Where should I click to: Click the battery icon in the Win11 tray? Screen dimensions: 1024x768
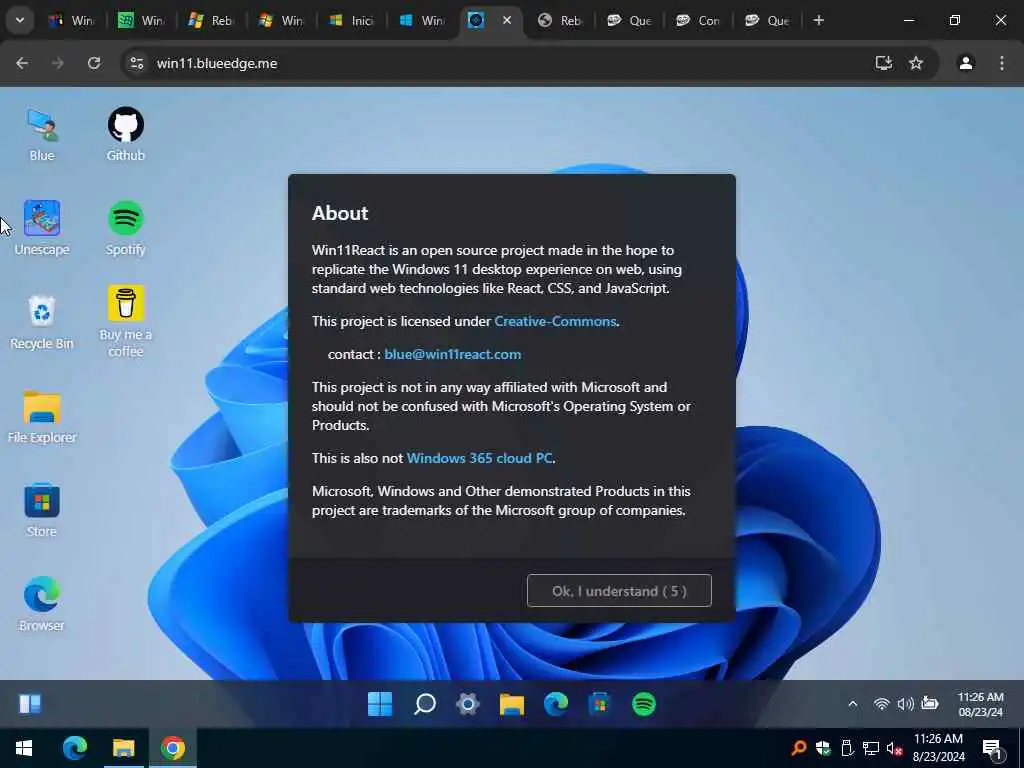click(930, 704)
